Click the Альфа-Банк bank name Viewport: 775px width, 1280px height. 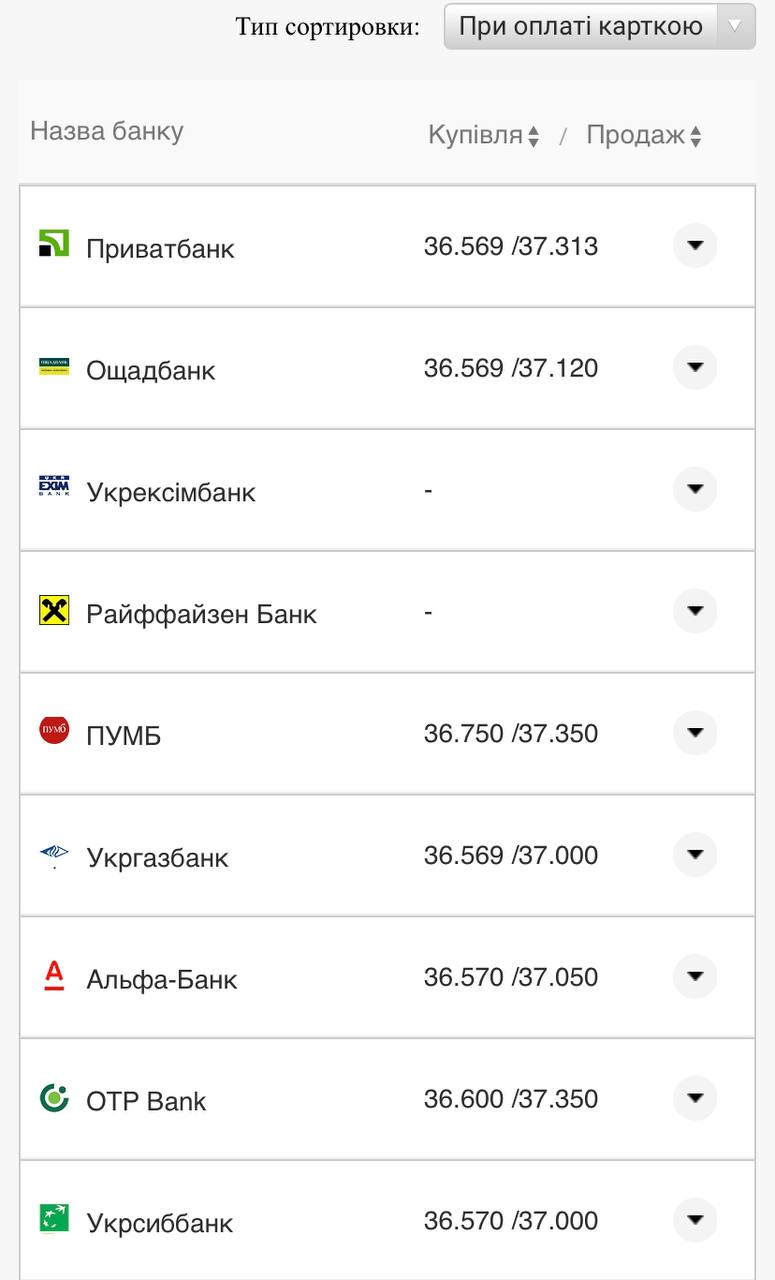point(162,979)
